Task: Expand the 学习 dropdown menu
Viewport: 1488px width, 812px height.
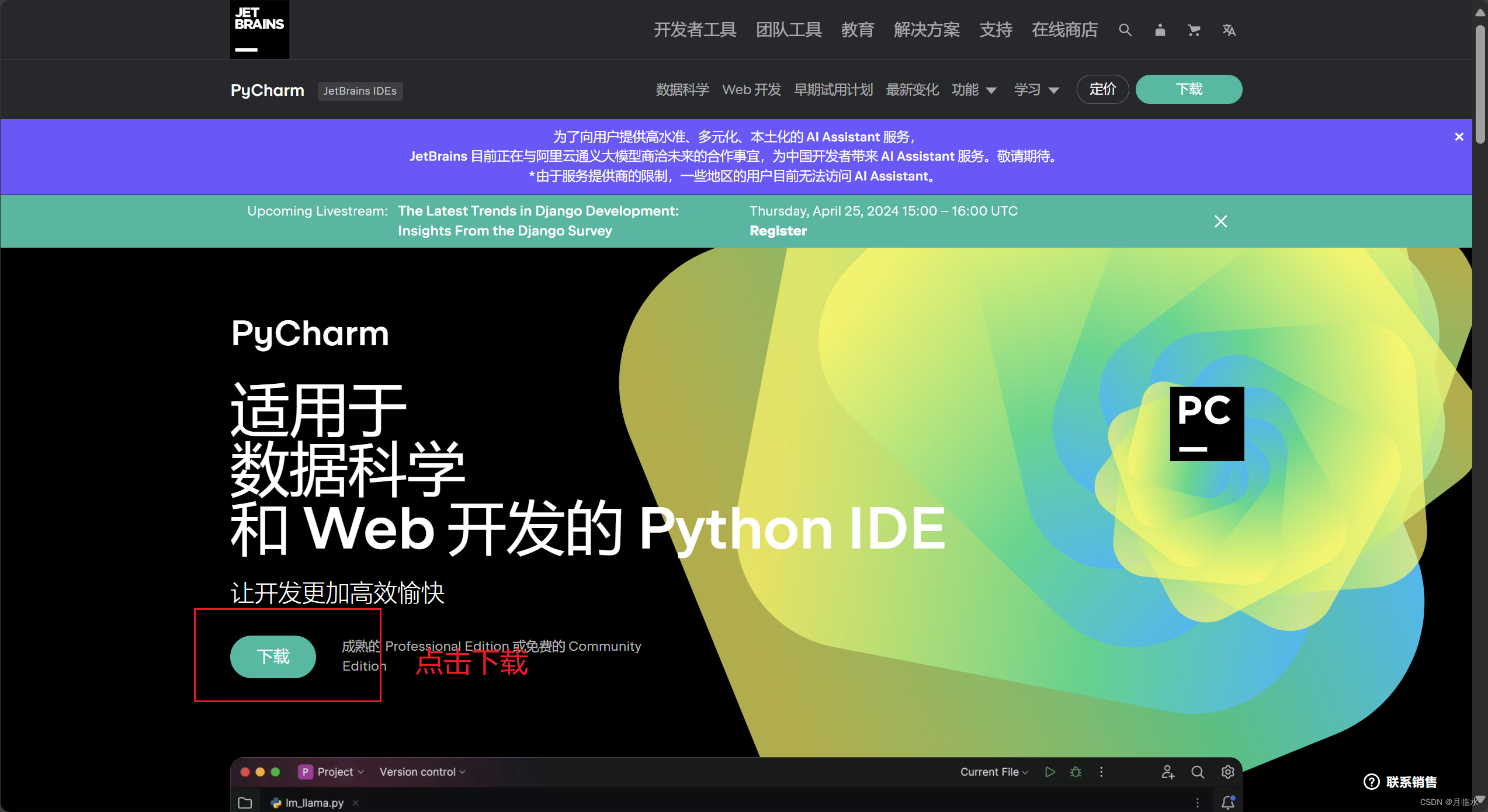Action: [x=1036, y=90]
